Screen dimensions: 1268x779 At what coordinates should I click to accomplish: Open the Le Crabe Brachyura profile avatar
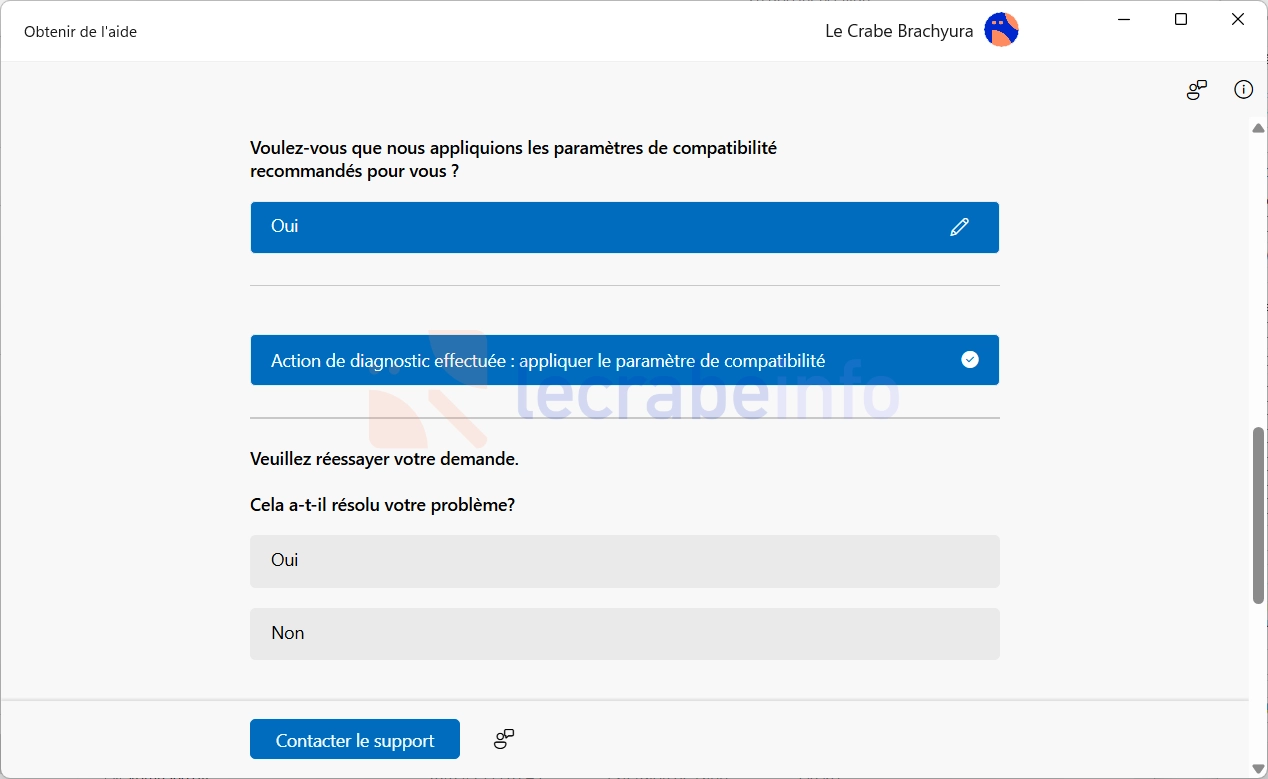click(1001, 31)
